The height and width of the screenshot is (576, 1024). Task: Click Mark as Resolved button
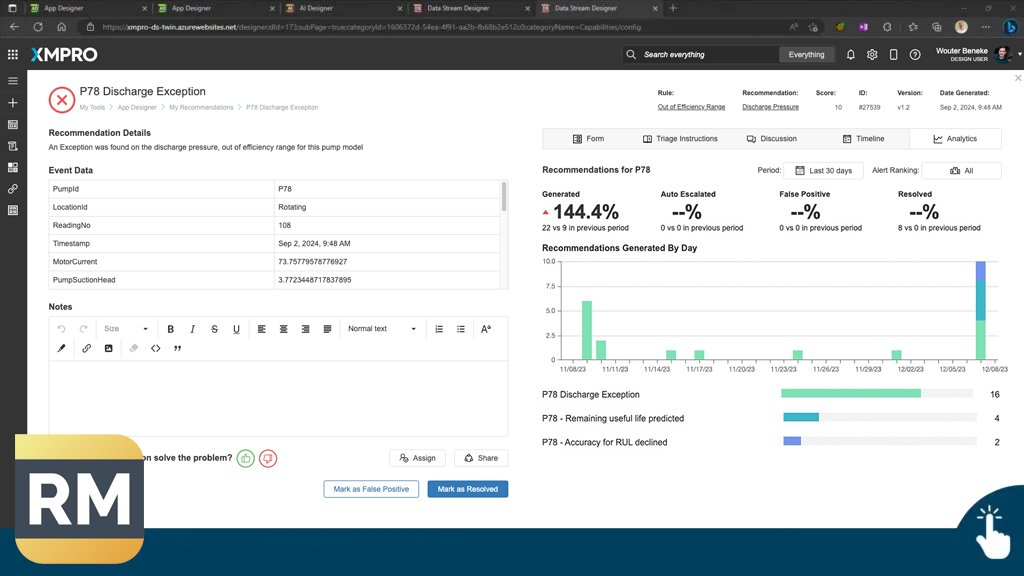pos(468,489)
